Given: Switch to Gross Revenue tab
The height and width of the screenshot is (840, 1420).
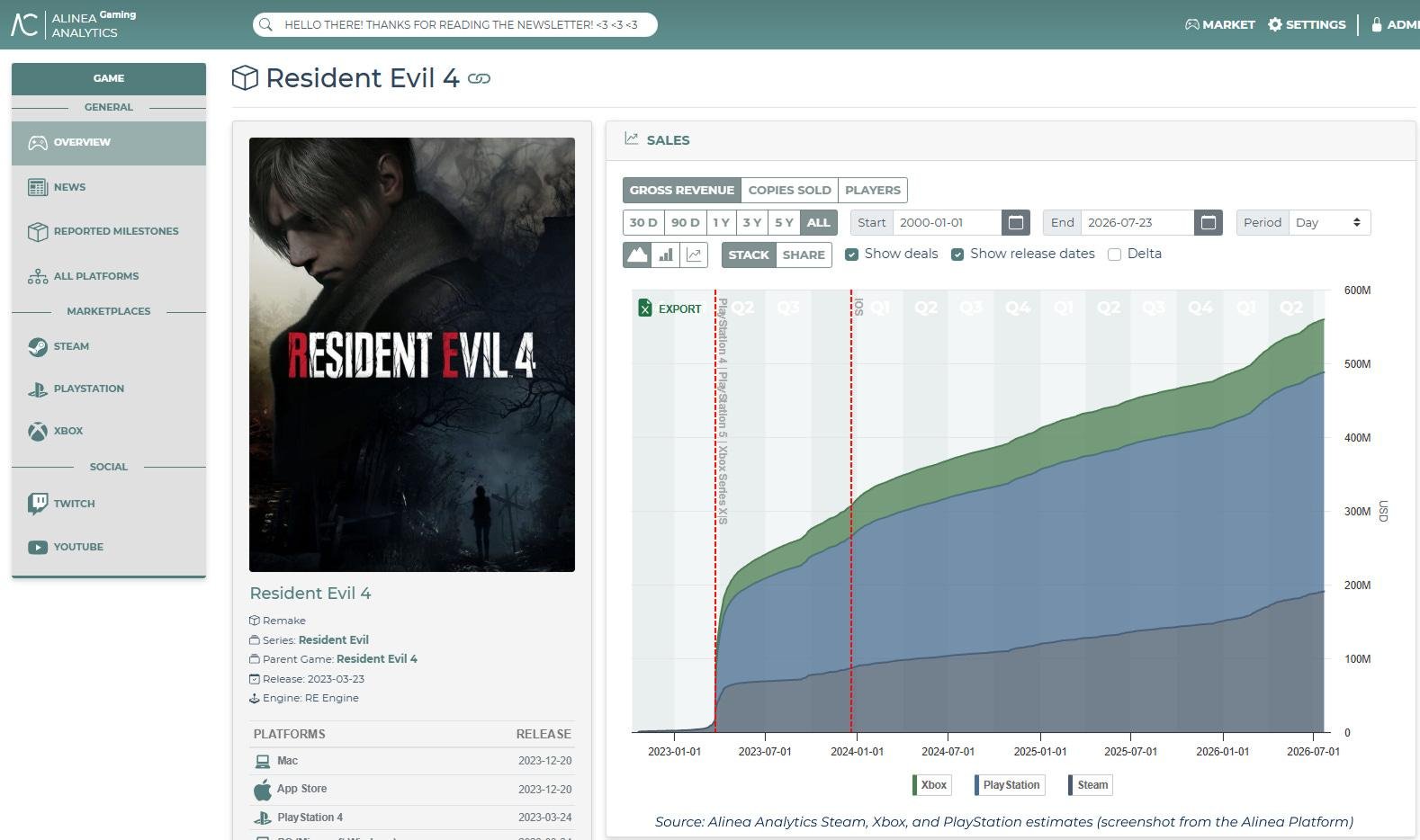Looking at the screenshot, I should tap(681, 190).
